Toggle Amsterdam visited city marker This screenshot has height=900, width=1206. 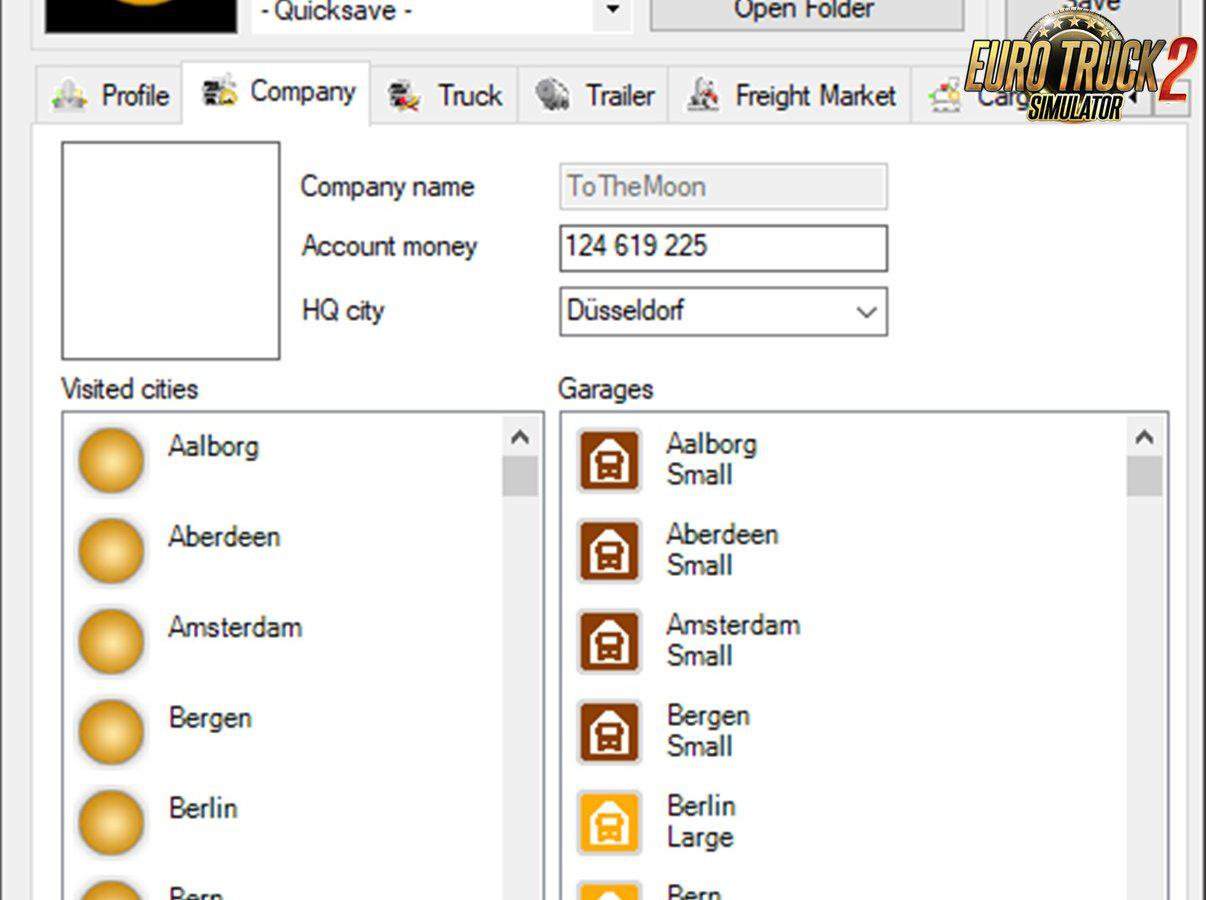coord(111,642)
